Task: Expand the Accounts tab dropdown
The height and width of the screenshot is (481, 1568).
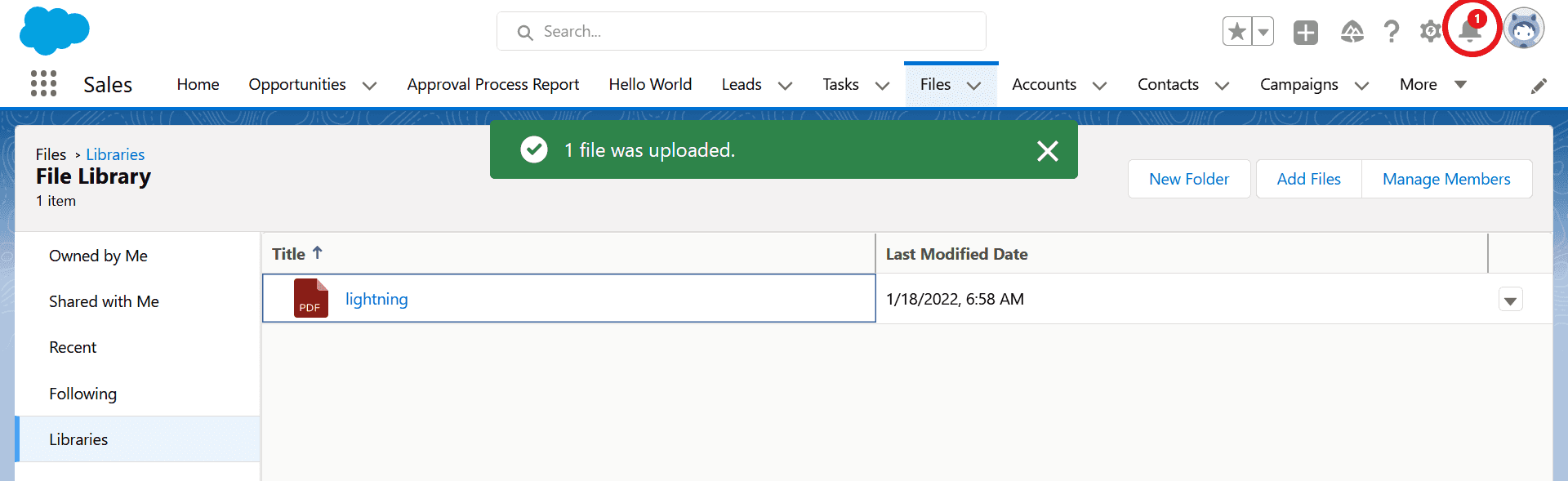Action: (x=1099, y=86)
